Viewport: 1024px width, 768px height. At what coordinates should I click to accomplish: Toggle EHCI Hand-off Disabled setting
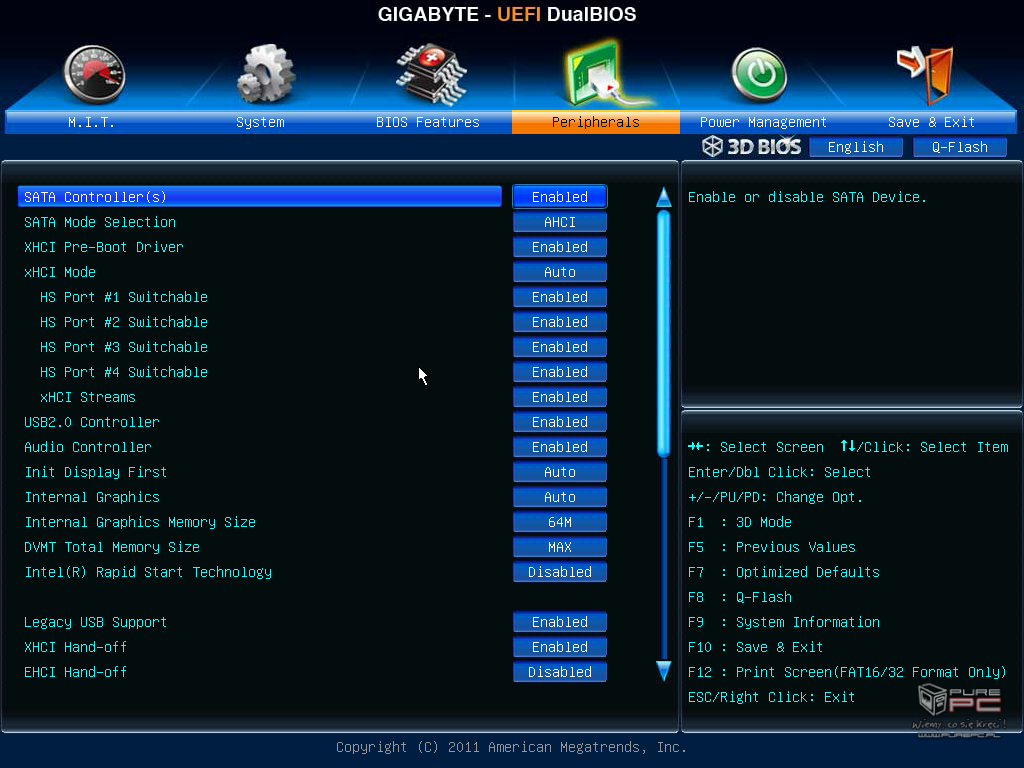(560, 672)
